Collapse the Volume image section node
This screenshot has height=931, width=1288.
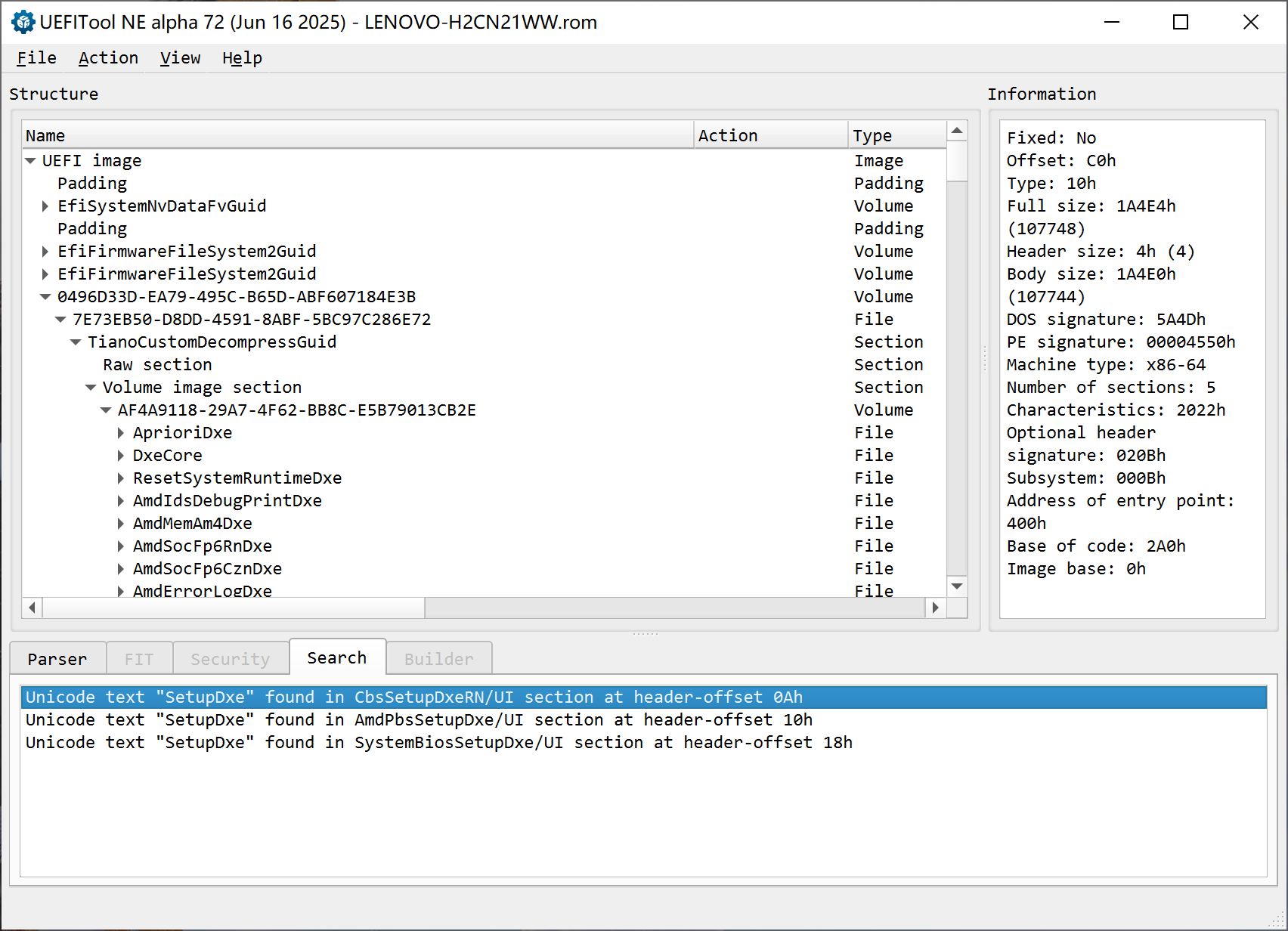click(x=91, y=388)
